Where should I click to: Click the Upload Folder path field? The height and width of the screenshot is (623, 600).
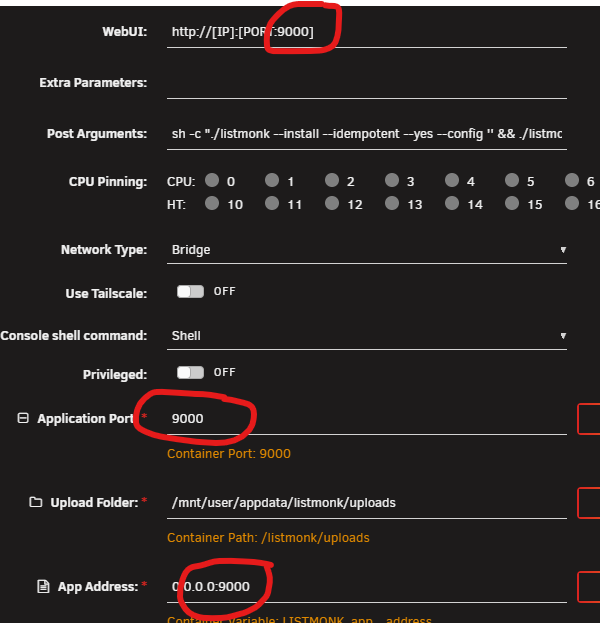(367, 503)
